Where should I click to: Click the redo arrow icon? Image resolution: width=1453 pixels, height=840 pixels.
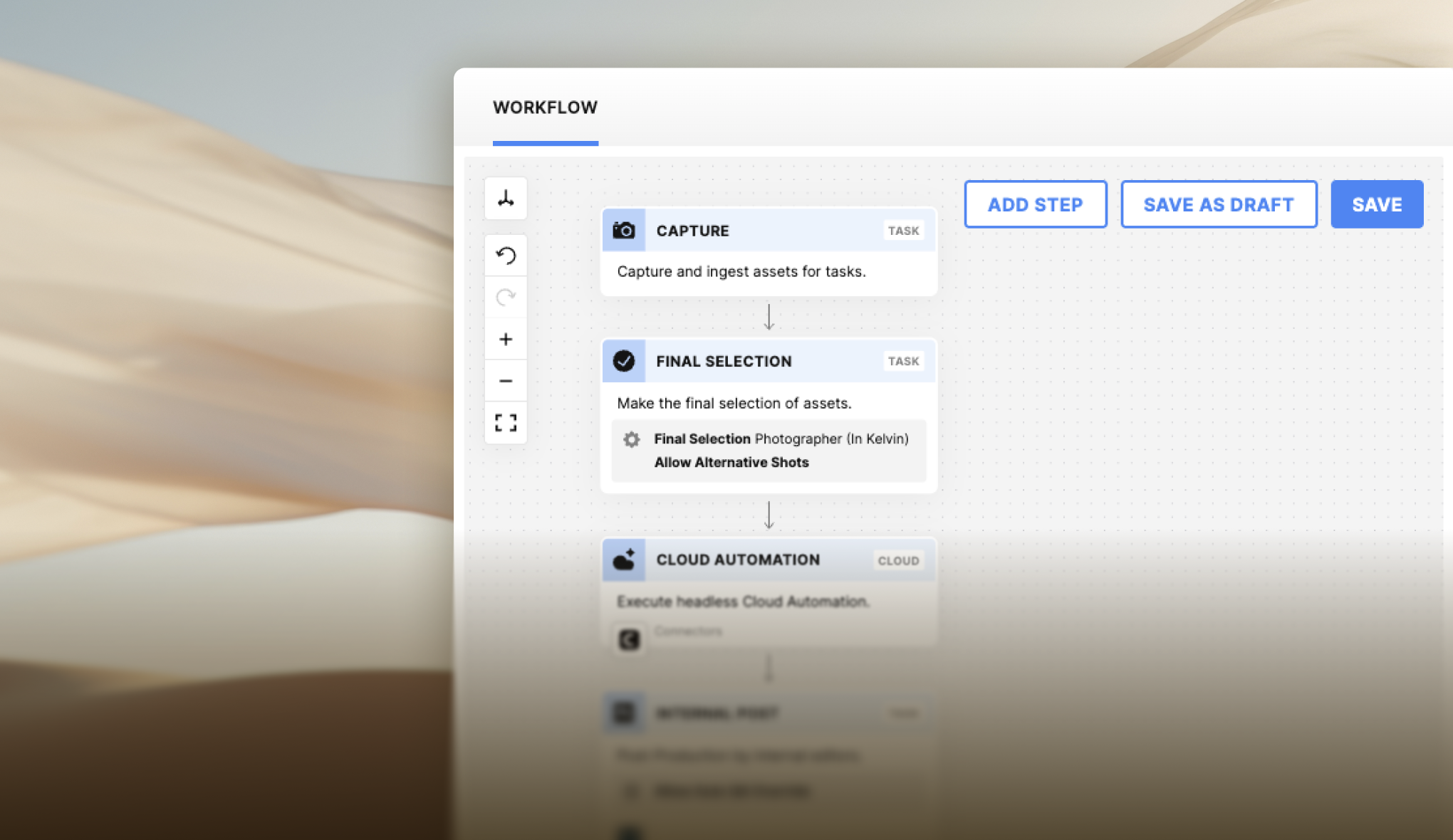(x=506, y=297)
